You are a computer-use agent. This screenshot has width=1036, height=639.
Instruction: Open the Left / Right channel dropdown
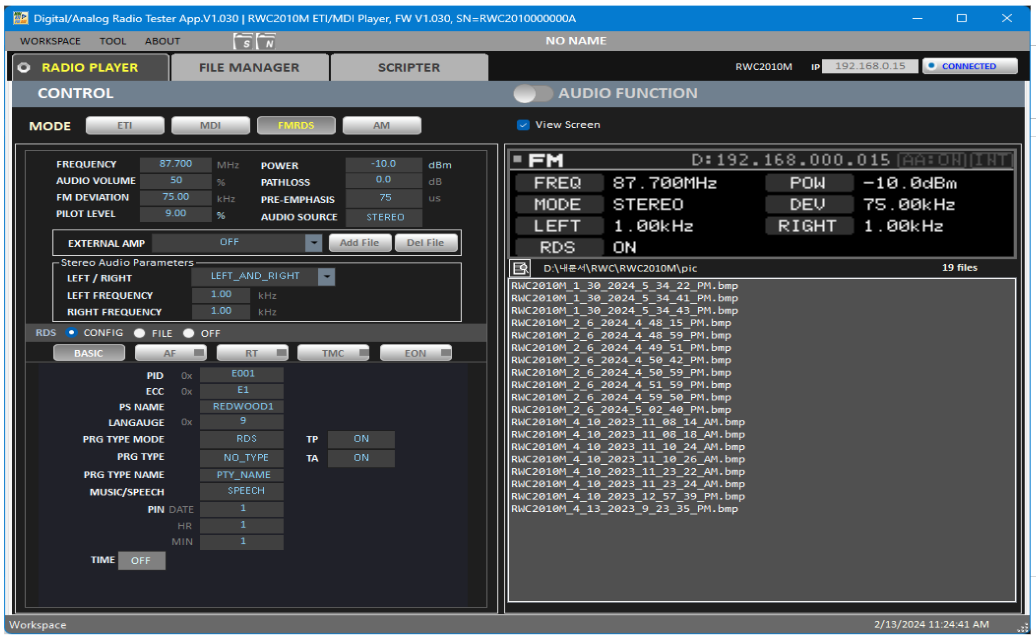pyautogui.click(x=327, y=276)
